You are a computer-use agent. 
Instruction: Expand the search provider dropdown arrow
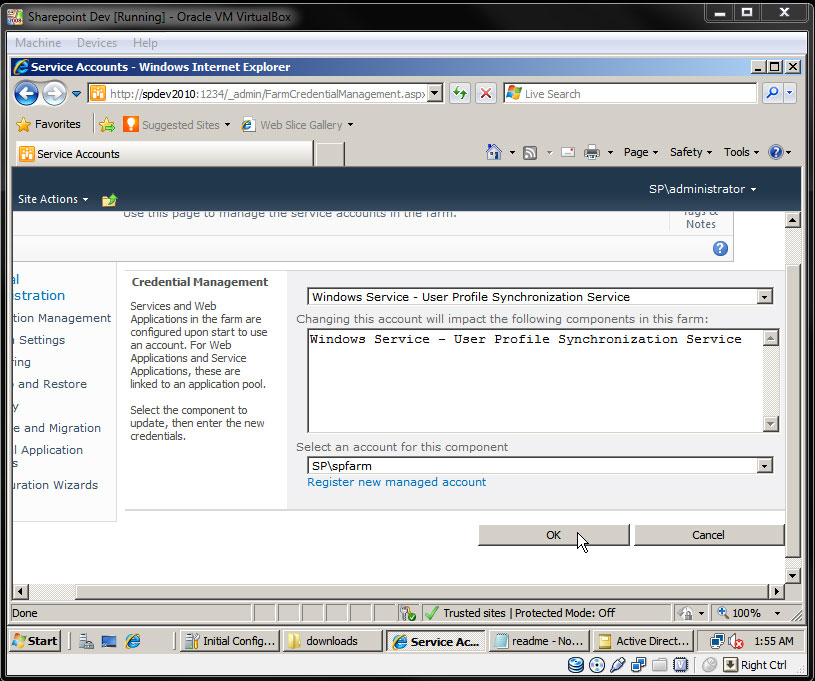coord(790,94)
